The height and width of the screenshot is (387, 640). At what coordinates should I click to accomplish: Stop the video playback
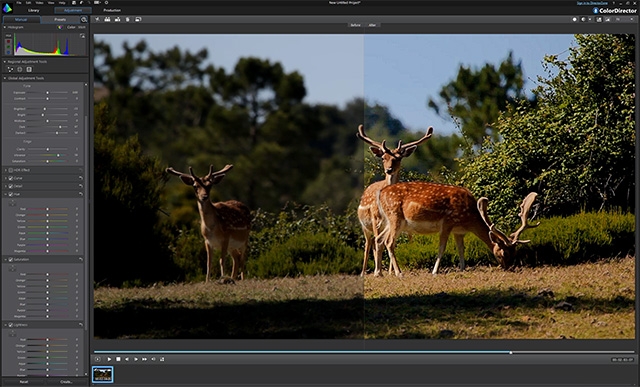(118, 359)
